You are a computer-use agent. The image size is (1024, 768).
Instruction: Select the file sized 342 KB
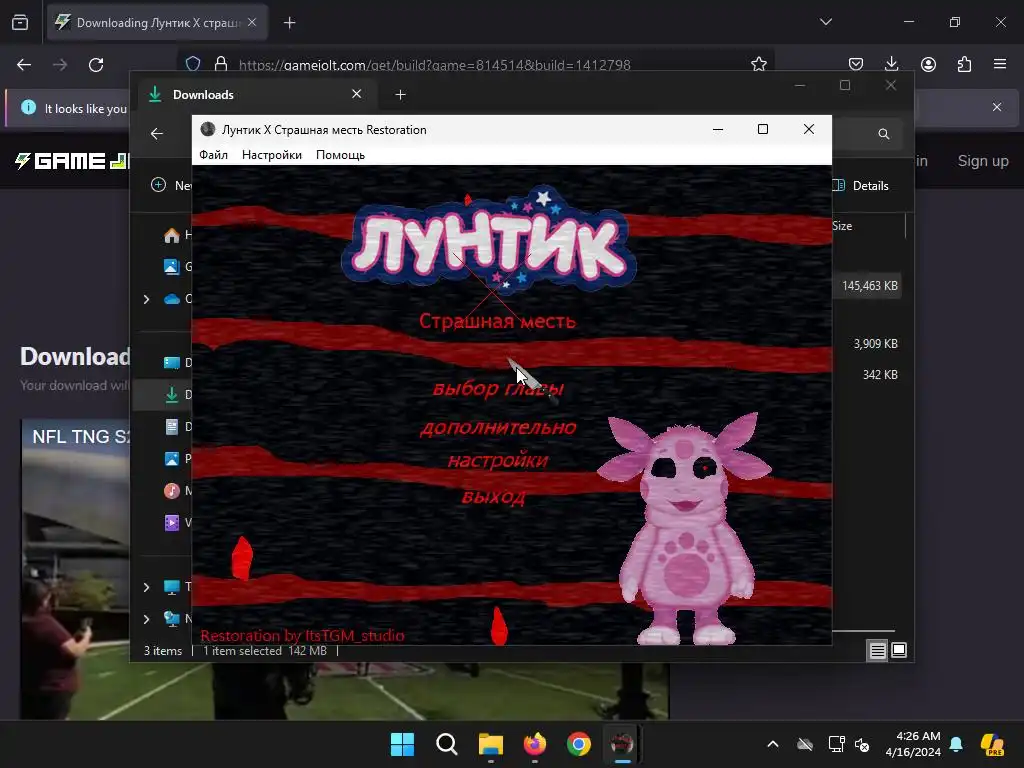click(x=880, y=375)
